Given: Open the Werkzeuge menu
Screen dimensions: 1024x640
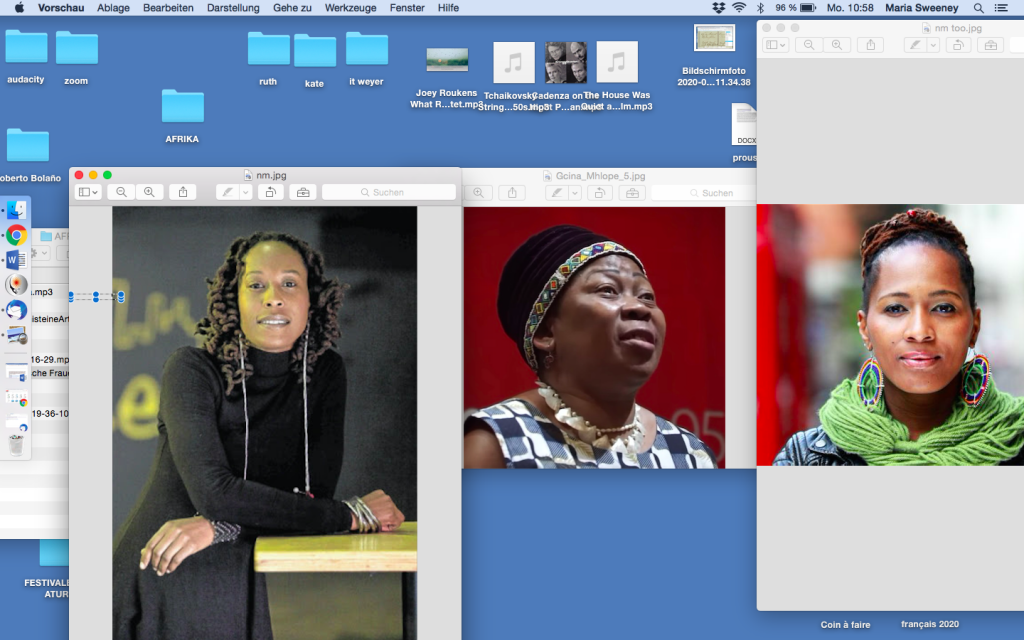Looking at the screenshot, I should 352,8.
